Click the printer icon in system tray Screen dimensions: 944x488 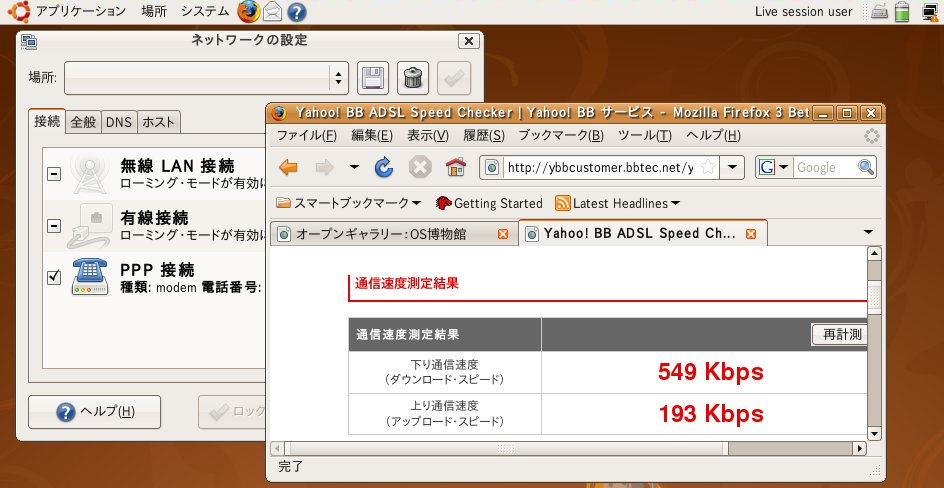pyautogui.click(x=879, y=12)
